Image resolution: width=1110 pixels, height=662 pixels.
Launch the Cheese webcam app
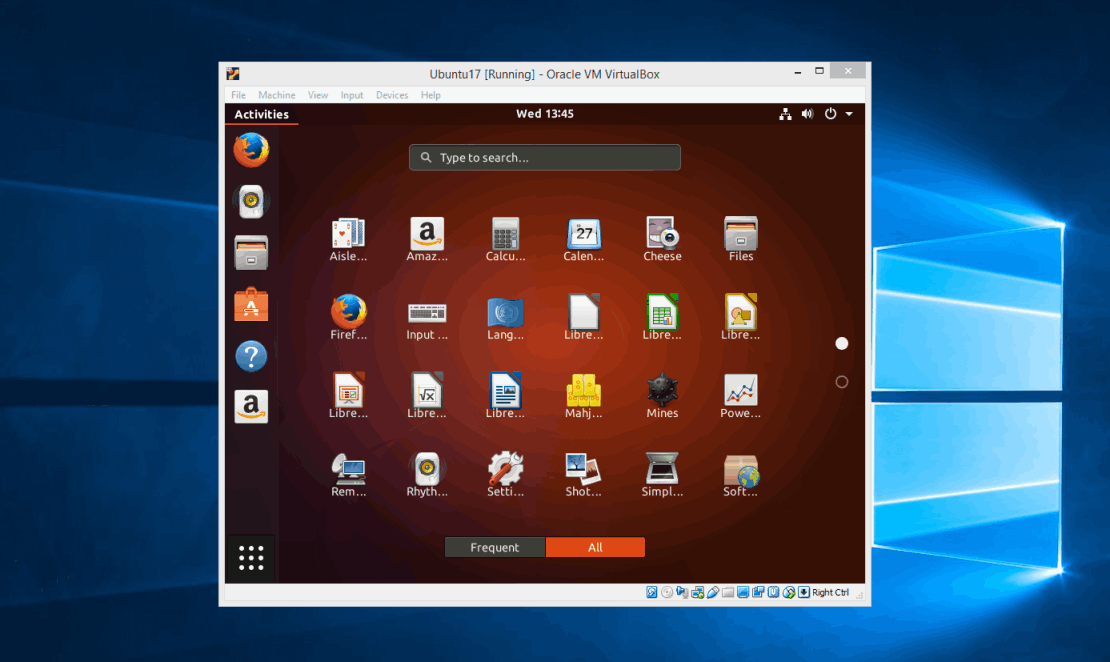pyautogui.click(x=662, y=240)
